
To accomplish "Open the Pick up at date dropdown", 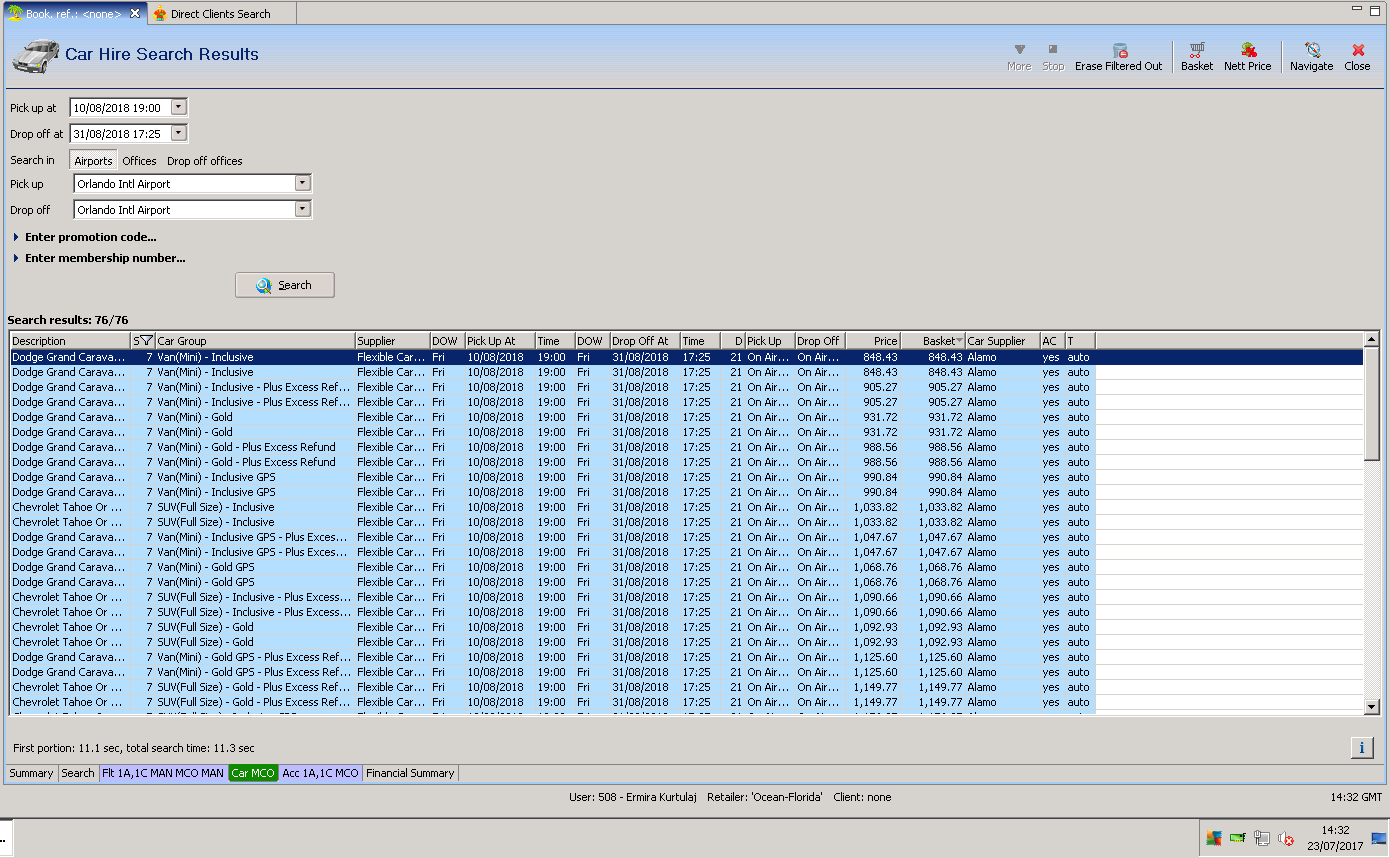I will click(178, 107).
